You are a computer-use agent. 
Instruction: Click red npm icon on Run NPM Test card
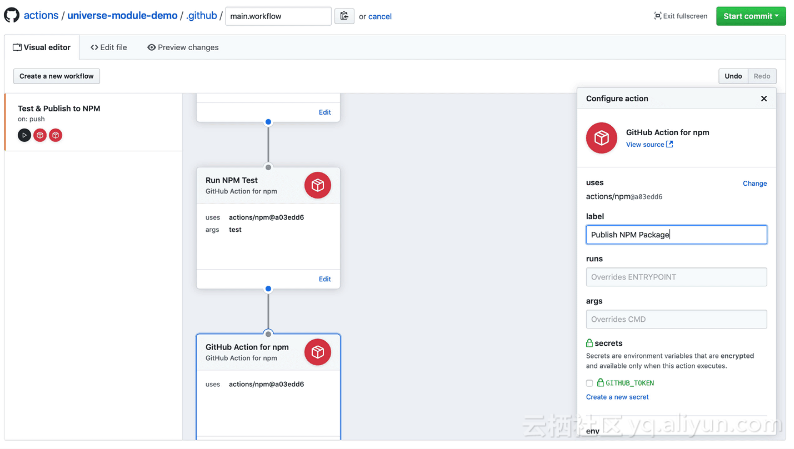click(x=317, y=185)
